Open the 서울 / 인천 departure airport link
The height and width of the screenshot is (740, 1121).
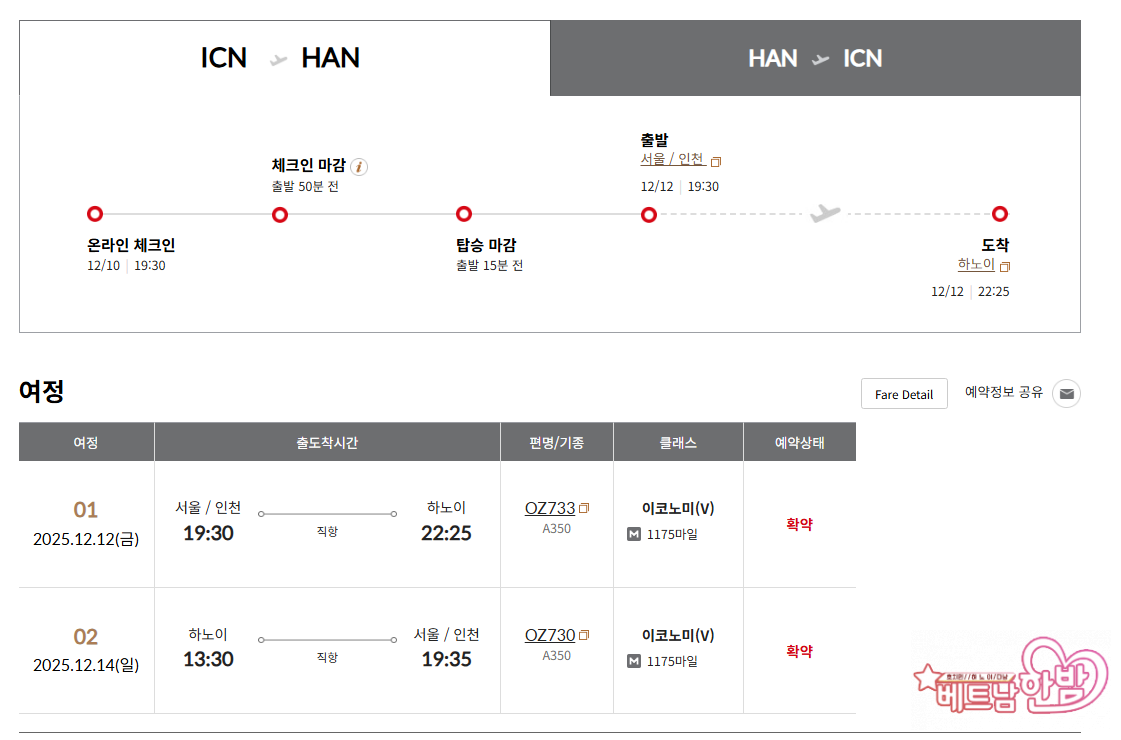[x=673, y=160]
